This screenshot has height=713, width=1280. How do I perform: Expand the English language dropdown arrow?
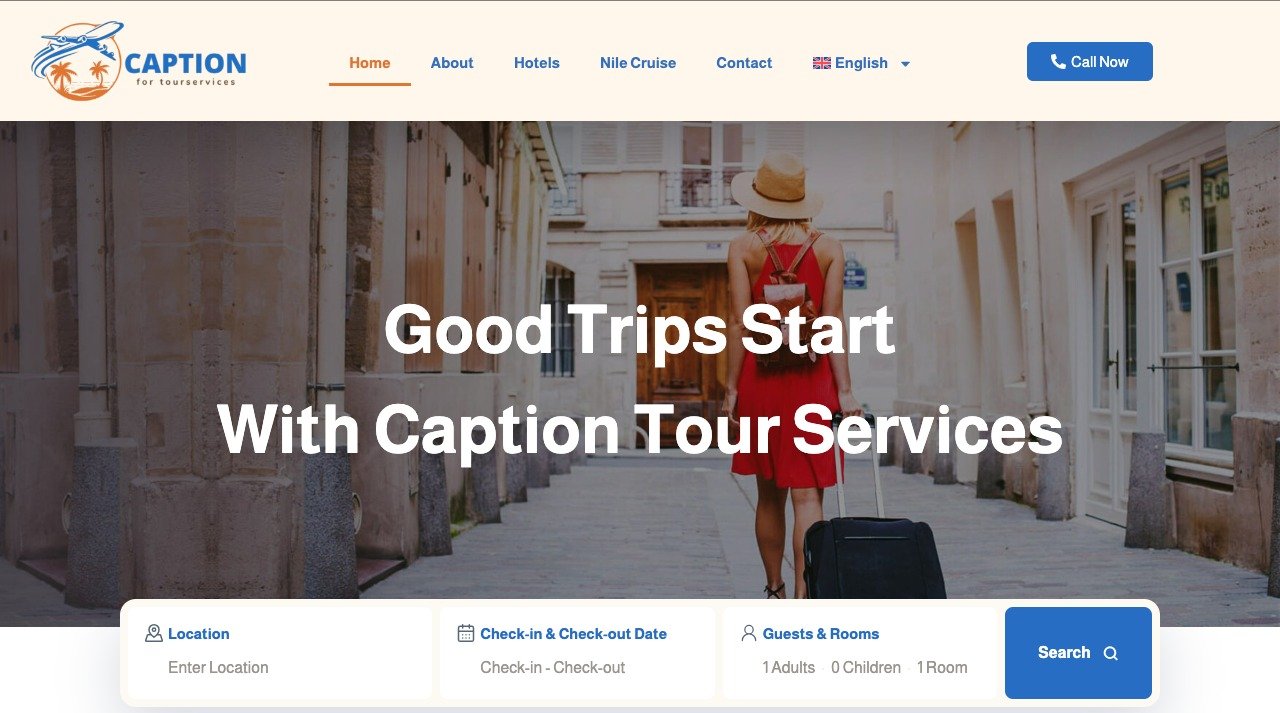(x=905, y=64)
